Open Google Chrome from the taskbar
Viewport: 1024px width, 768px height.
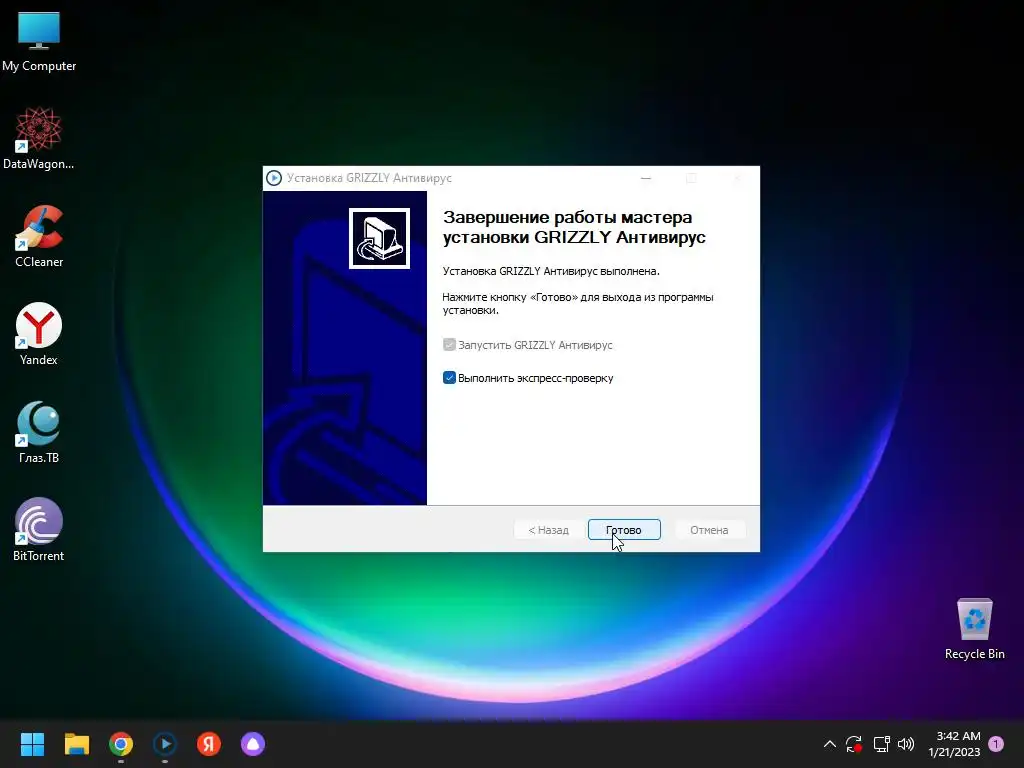click(x=121, y=744)
